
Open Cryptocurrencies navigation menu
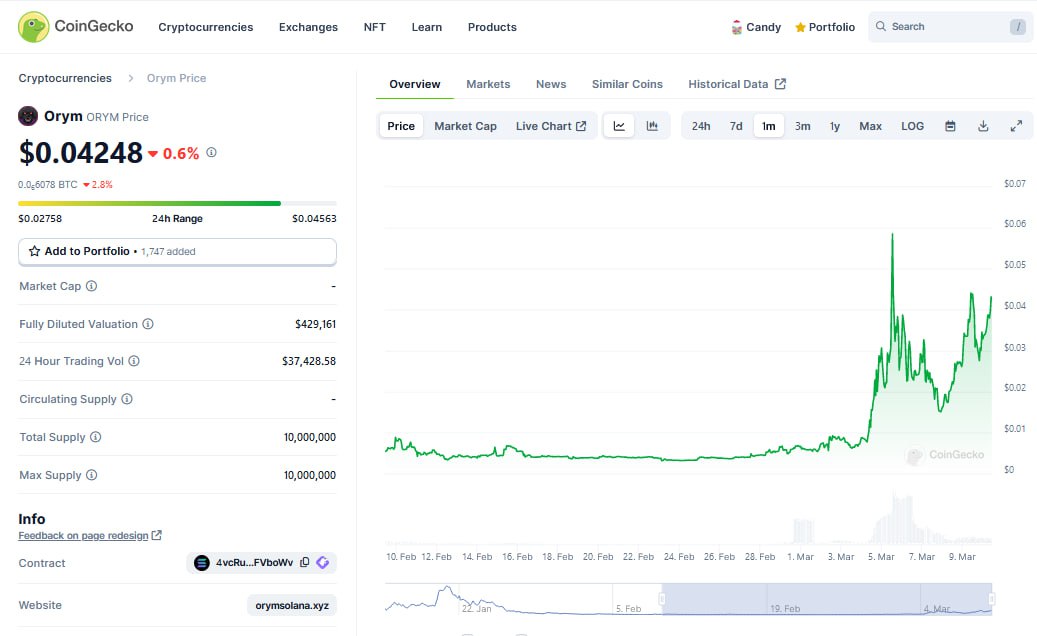(206, 27)
